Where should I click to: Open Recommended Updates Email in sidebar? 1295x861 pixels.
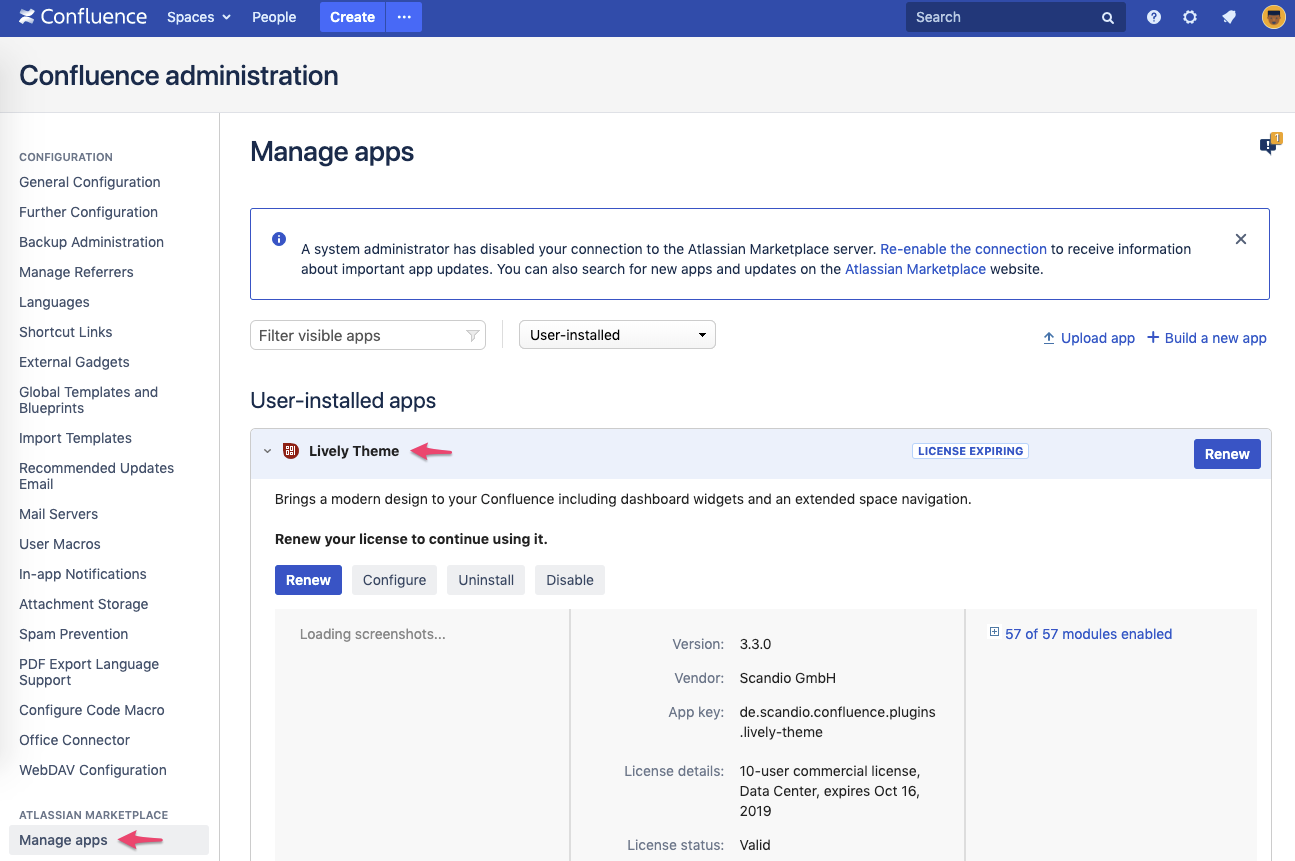[96, 476]
